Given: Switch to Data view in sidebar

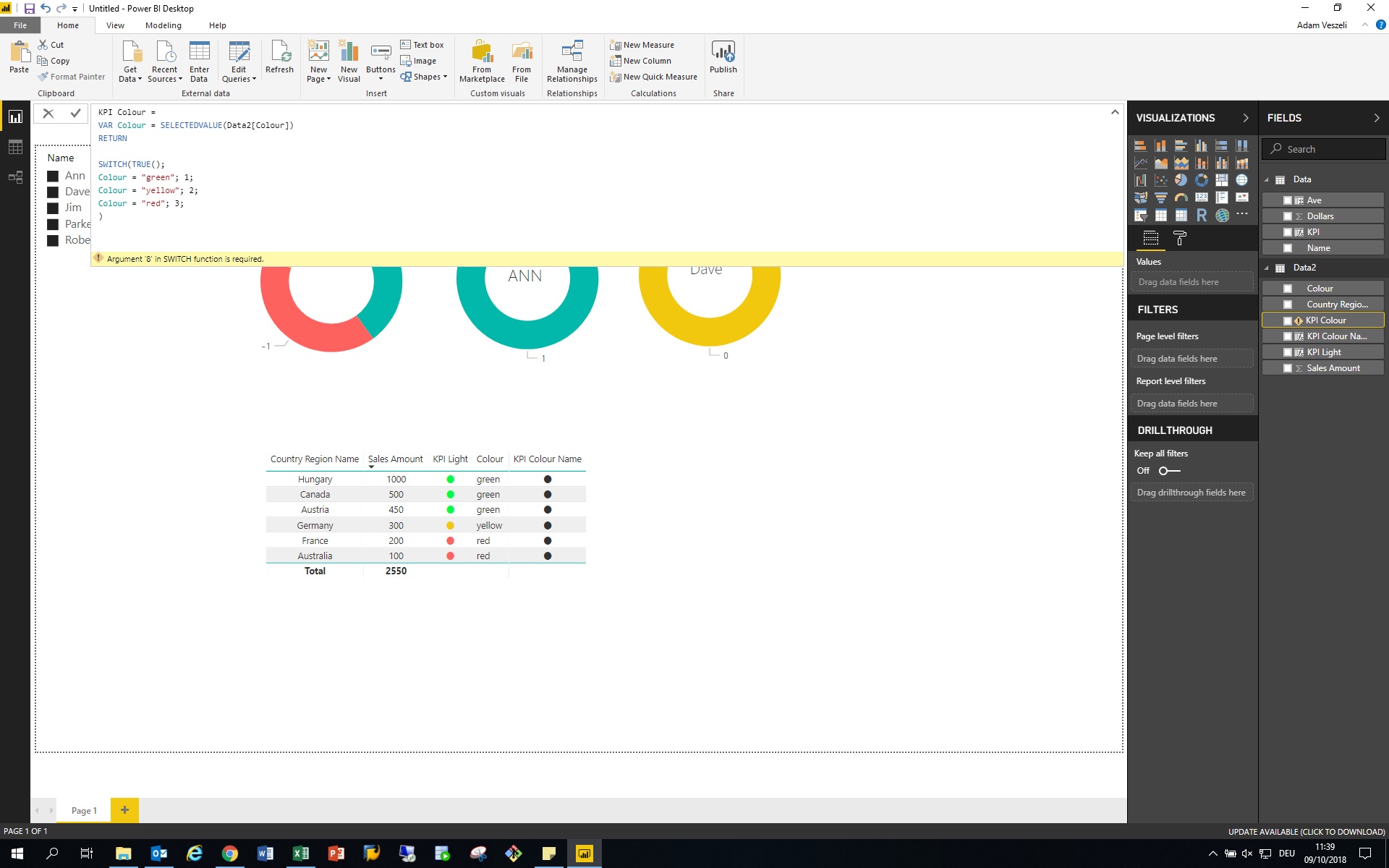Looking at the screenshot, I should pos(15,148).
